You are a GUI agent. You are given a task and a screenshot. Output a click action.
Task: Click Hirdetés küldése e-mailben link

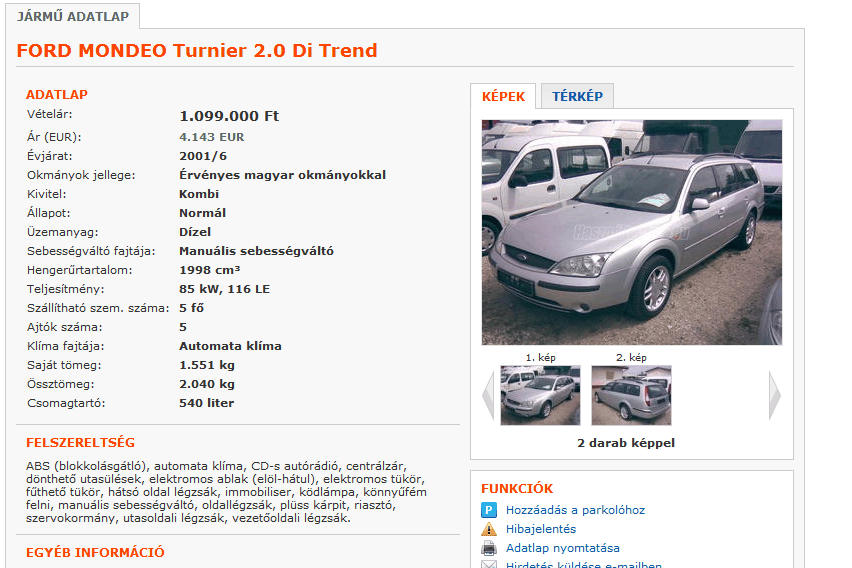[x=583, y=565]
